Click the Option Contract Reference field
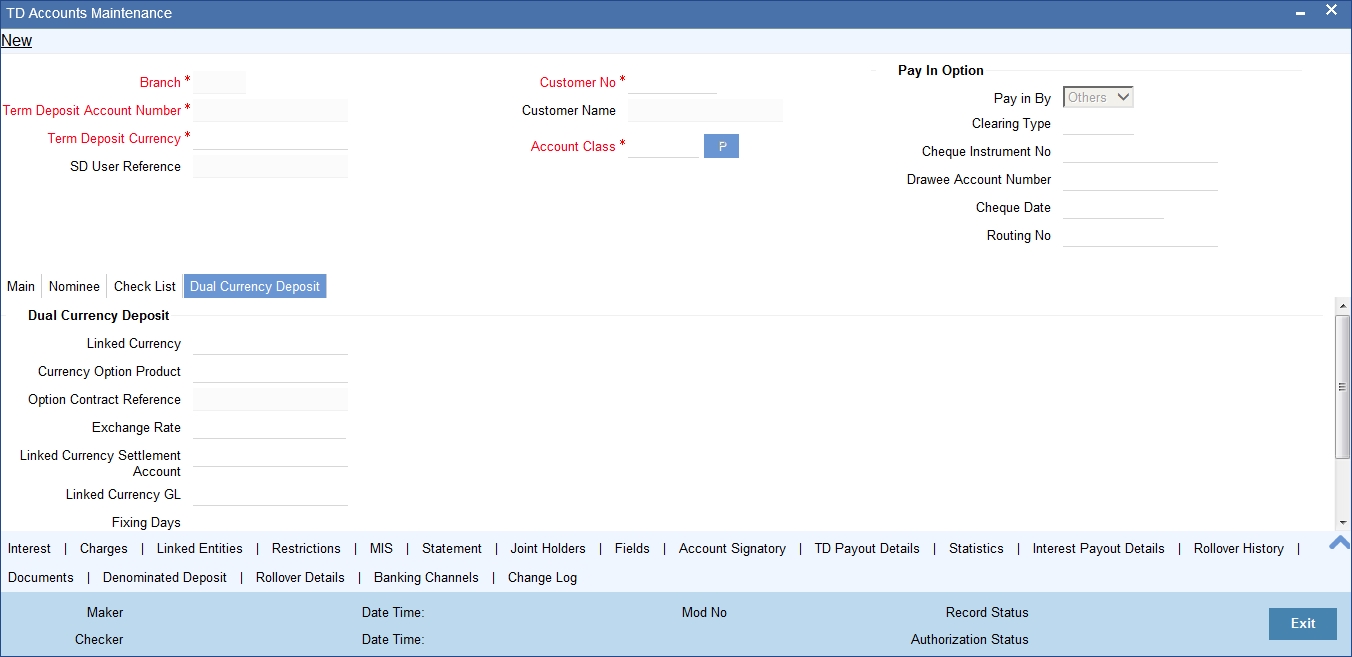This screenshot has height=657, width=1352. pyautogui.click(x=270, y=399)
